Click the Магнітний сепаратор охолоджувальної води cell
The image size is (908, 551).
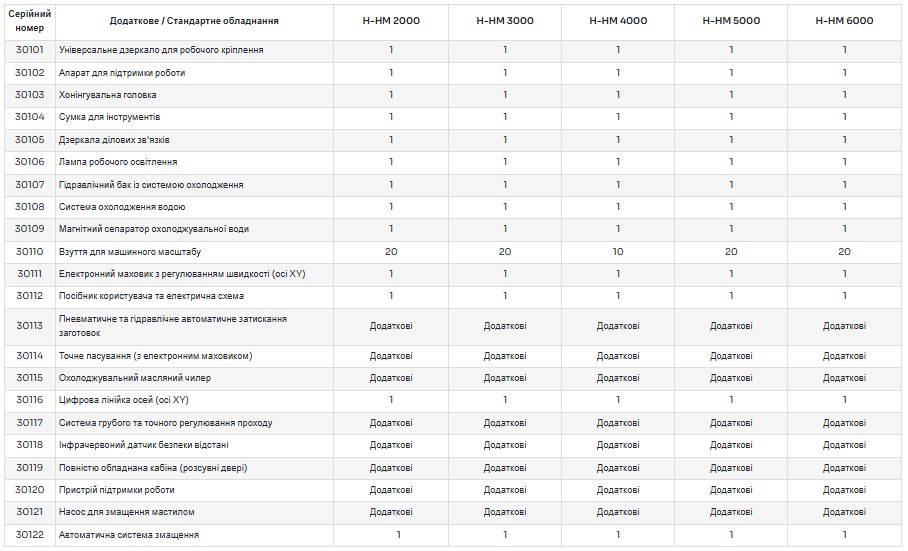154,229
